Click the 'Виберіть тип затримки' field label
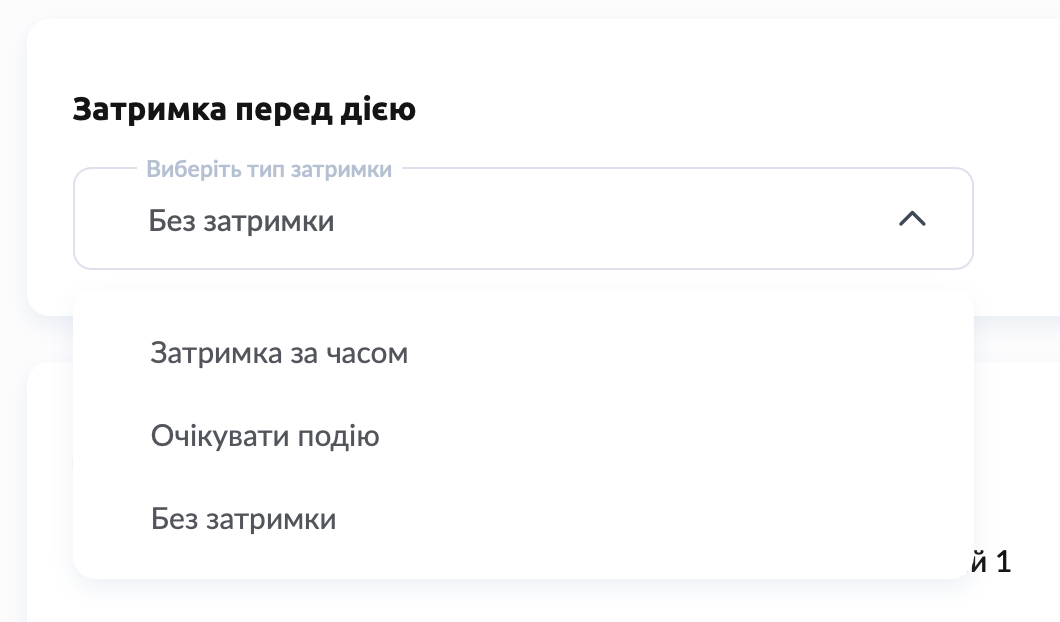Screen dimensions: 1060x622 click(269, 169)
